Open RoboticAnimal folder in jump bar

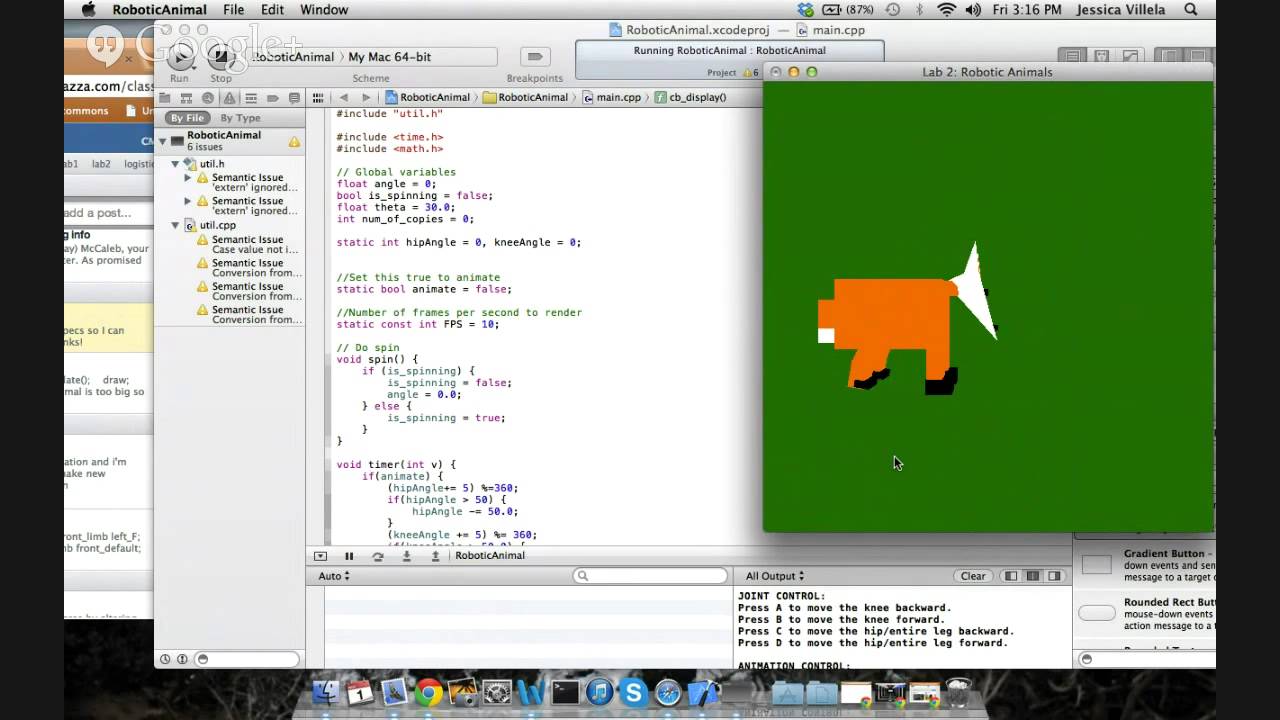525,98
